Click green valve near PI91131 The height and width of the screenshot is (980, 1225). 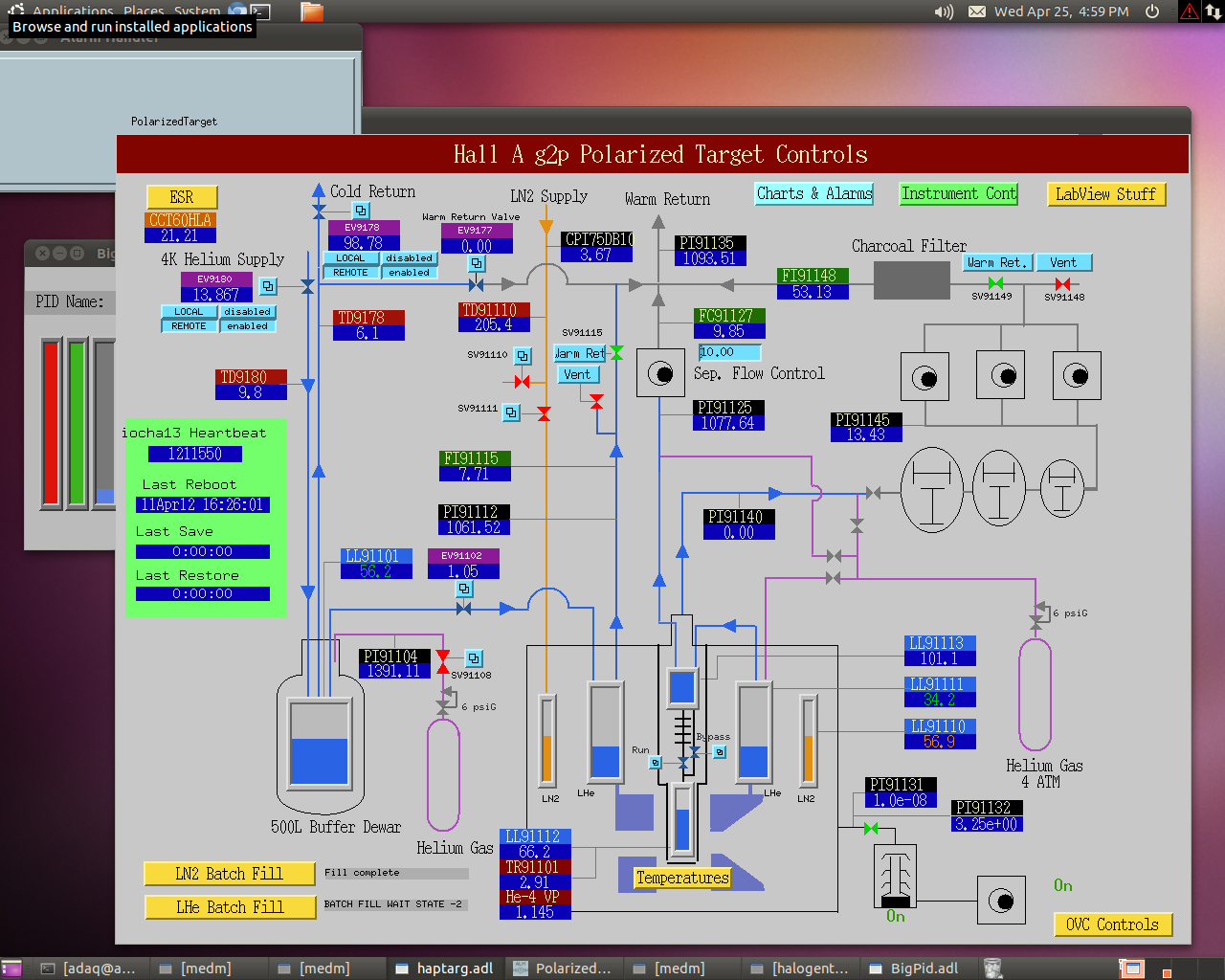[x=871, y=828]
